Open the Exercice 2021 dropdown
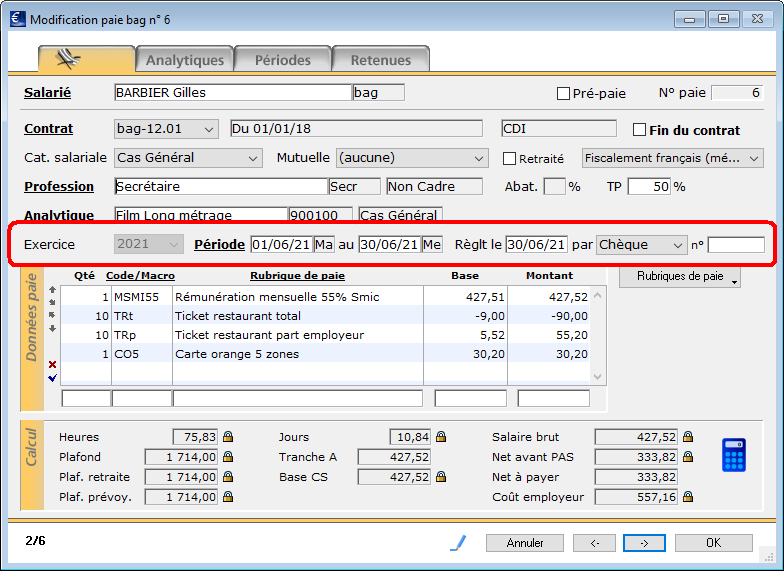This screenshot has height=571, width=784. (x=147, y=244)
